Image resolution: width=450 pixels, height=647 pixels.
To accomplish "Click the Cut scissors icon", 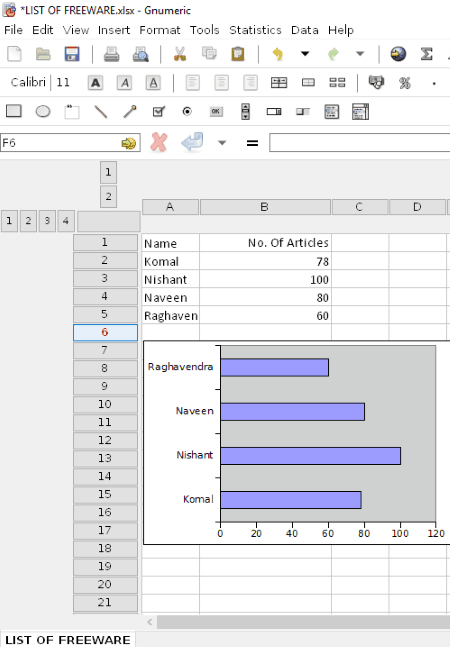I will point(180,54).
